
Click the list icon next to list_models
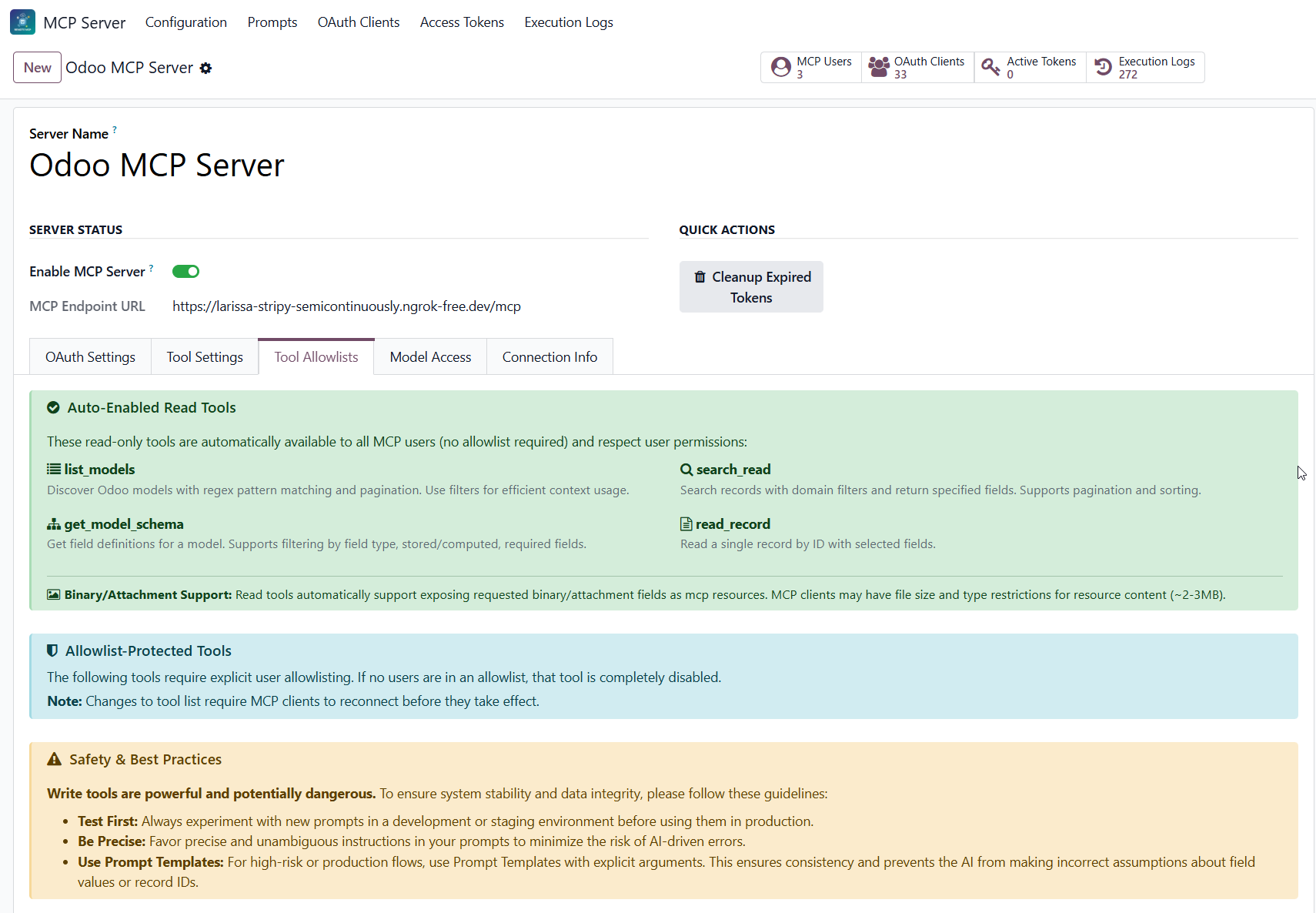point(54,469)
